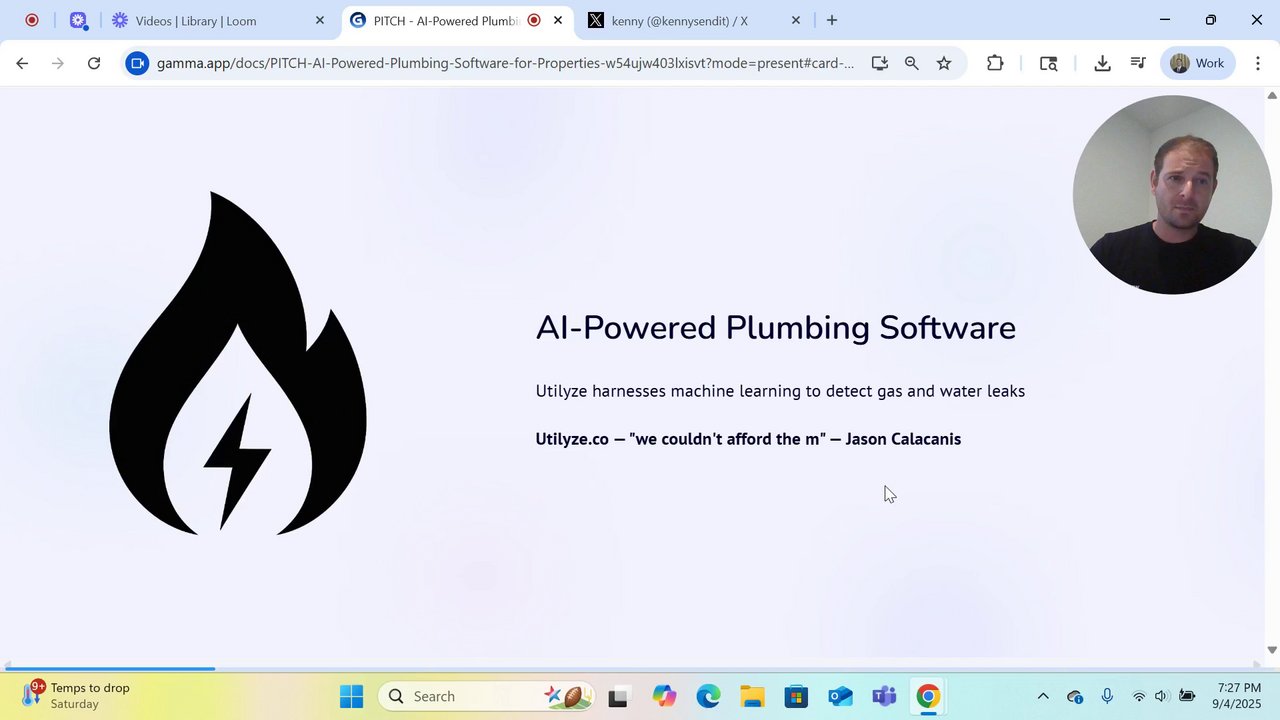Open the zoom magnifier in address bar

pos(912,63)
